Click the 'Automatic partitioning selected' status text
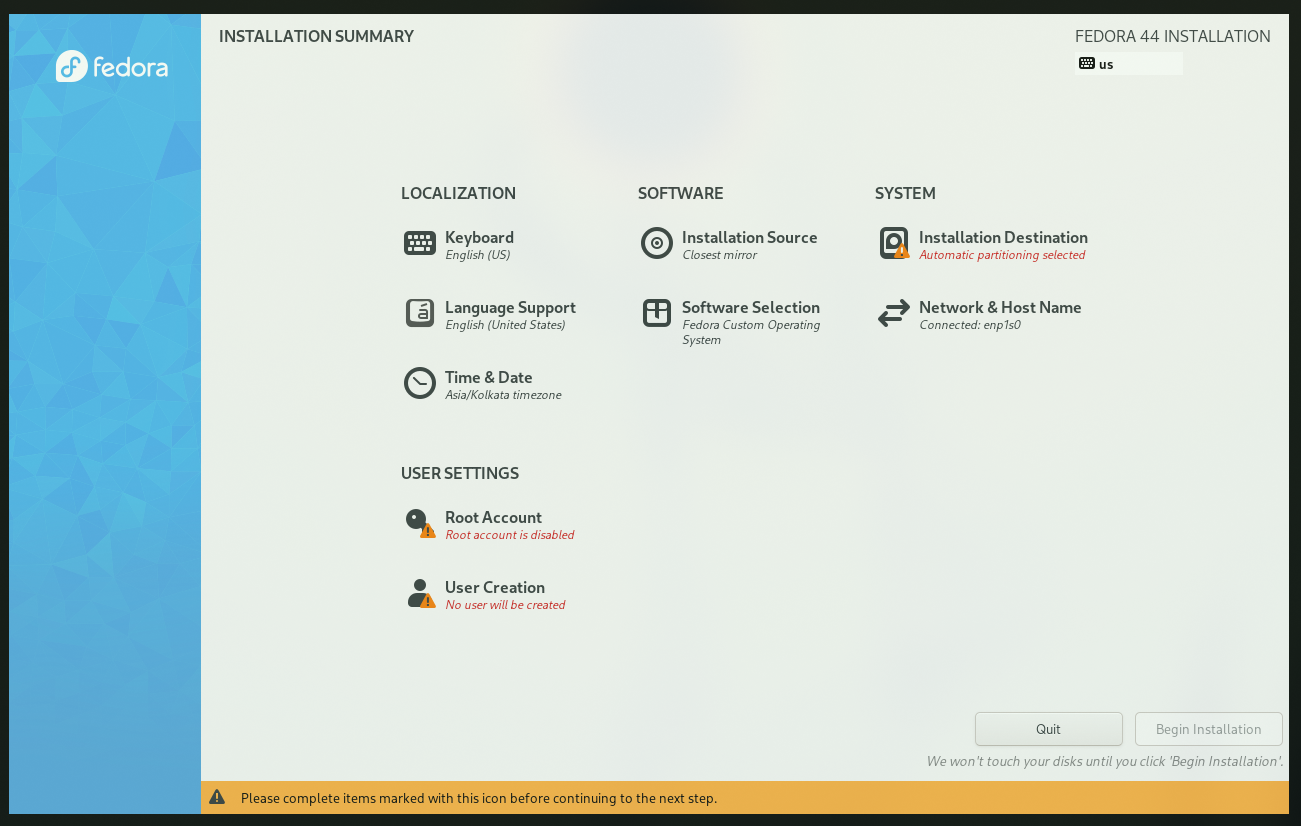Image resolution: width=1301 pixels, height=826 pixels. click(1002, 255)
